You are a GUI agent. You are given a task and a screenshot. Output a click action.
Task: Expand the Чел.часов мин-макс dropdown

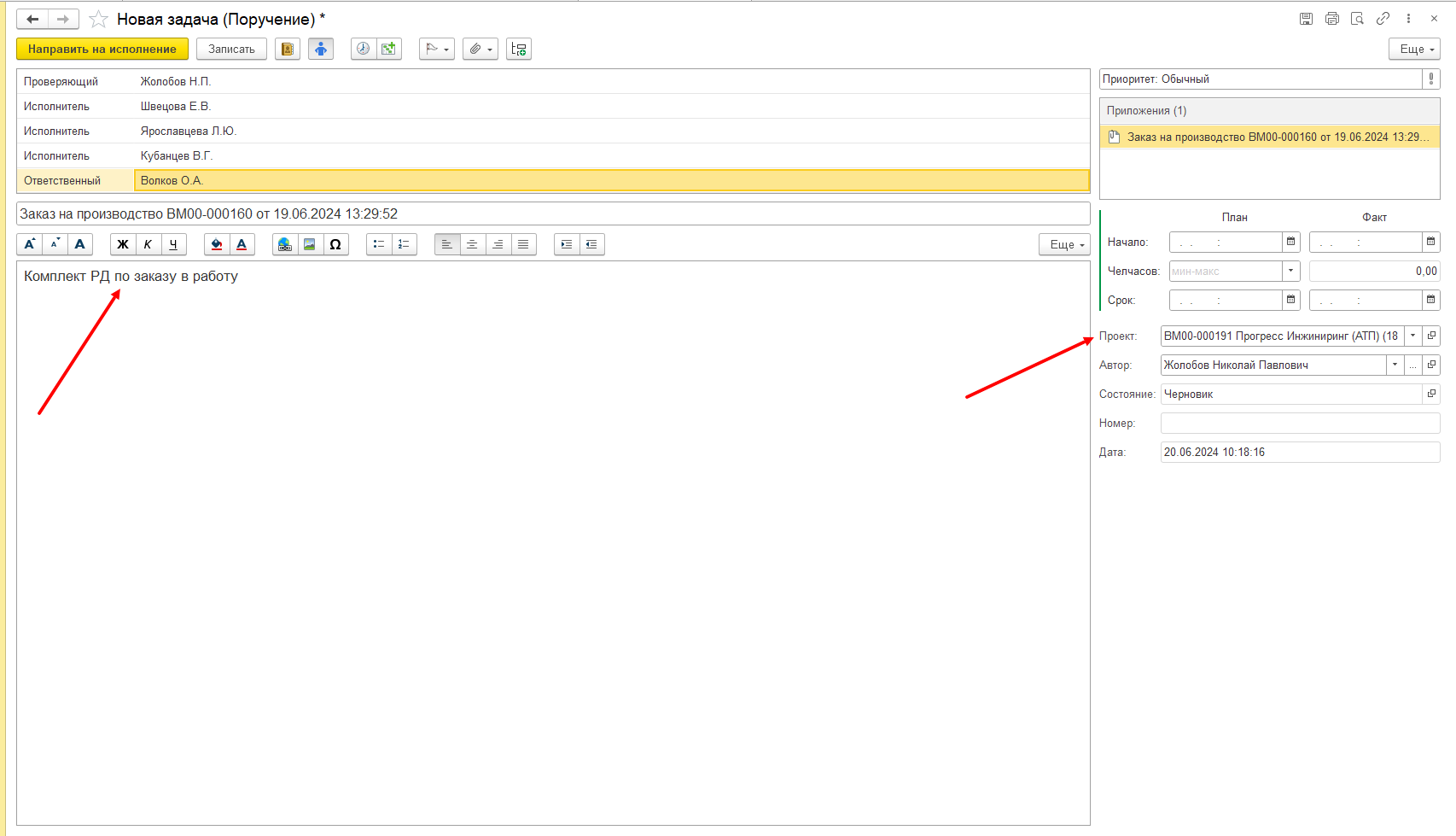1290,271
